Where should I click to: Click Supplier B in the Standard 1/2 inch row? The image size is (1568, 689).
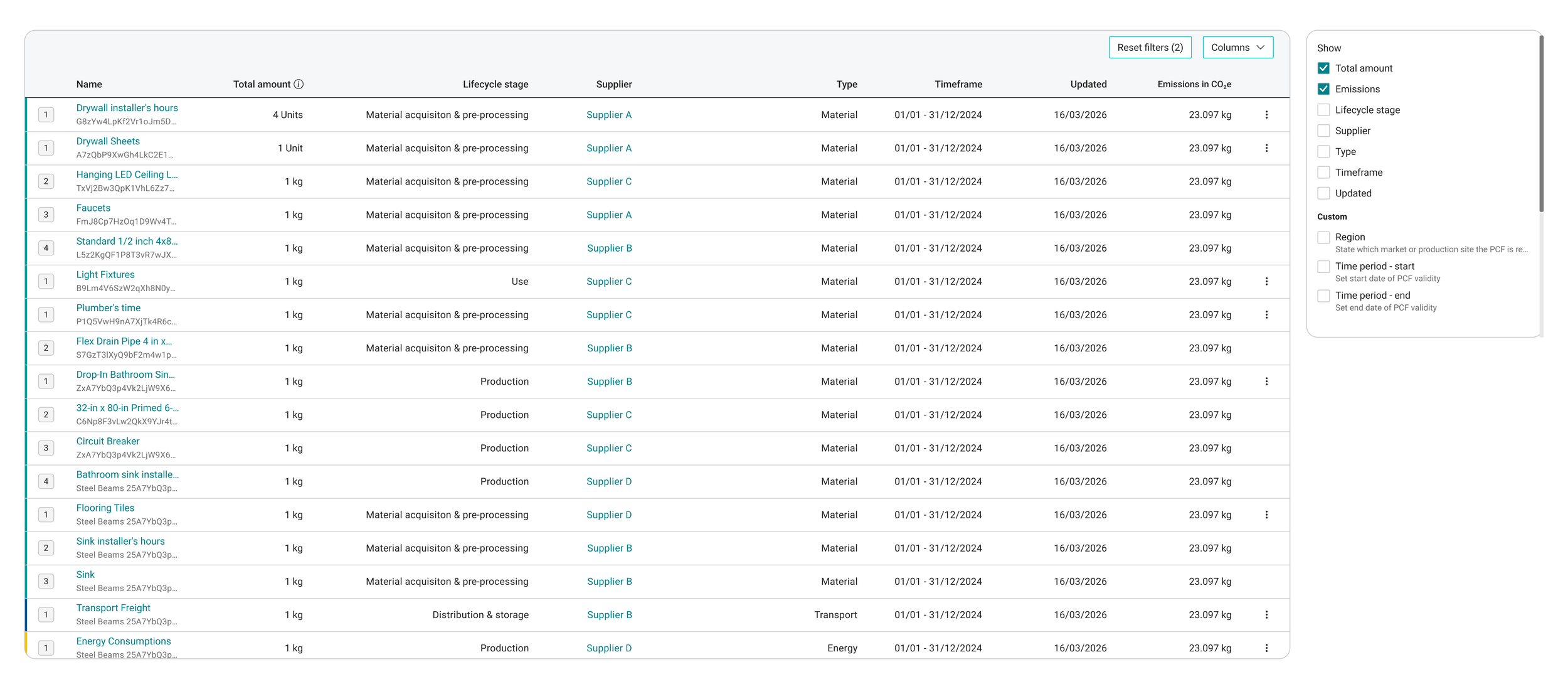click(x=610, y=248)
